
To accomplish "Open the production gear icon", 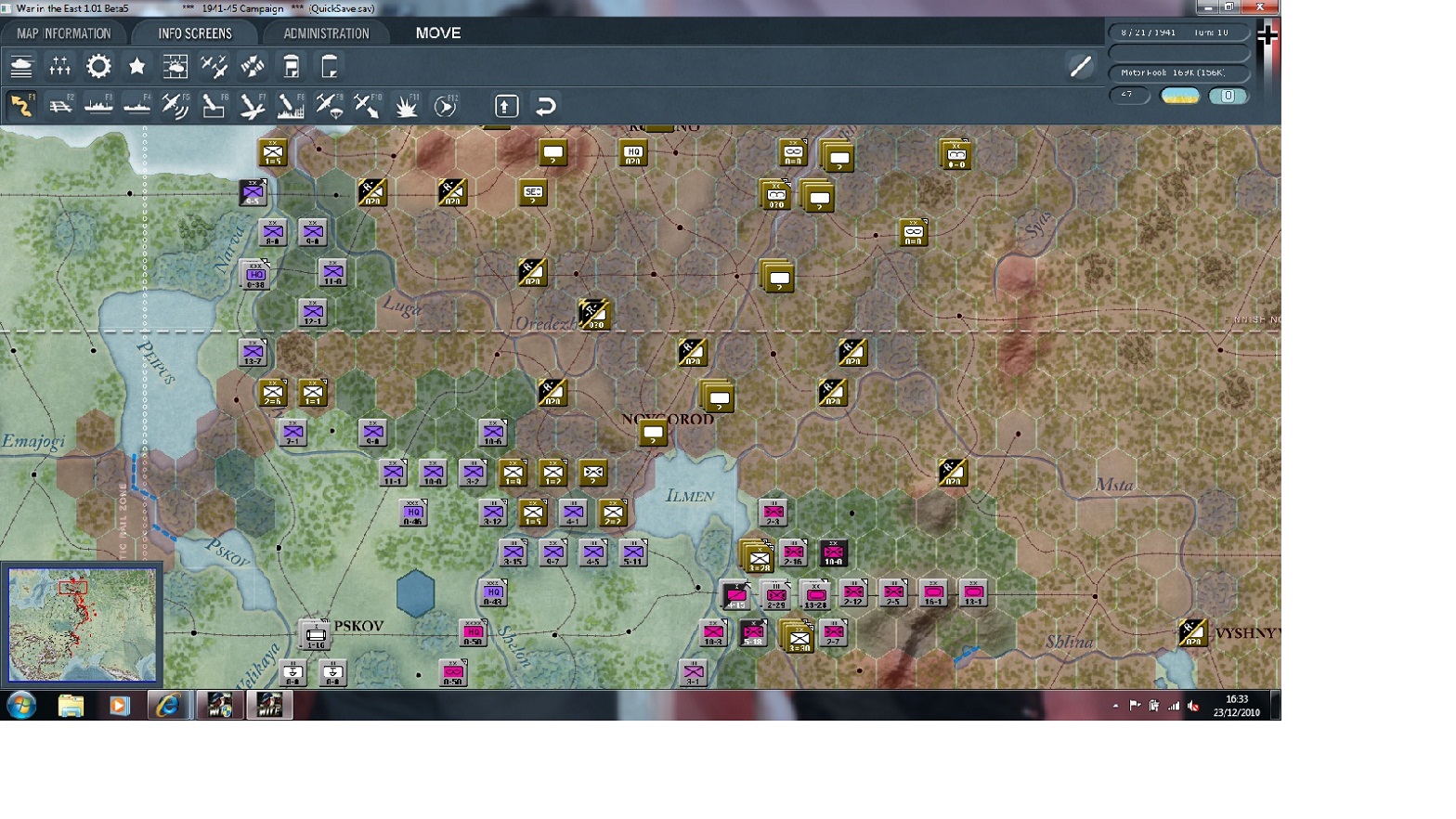I will (x=98, y=67).
